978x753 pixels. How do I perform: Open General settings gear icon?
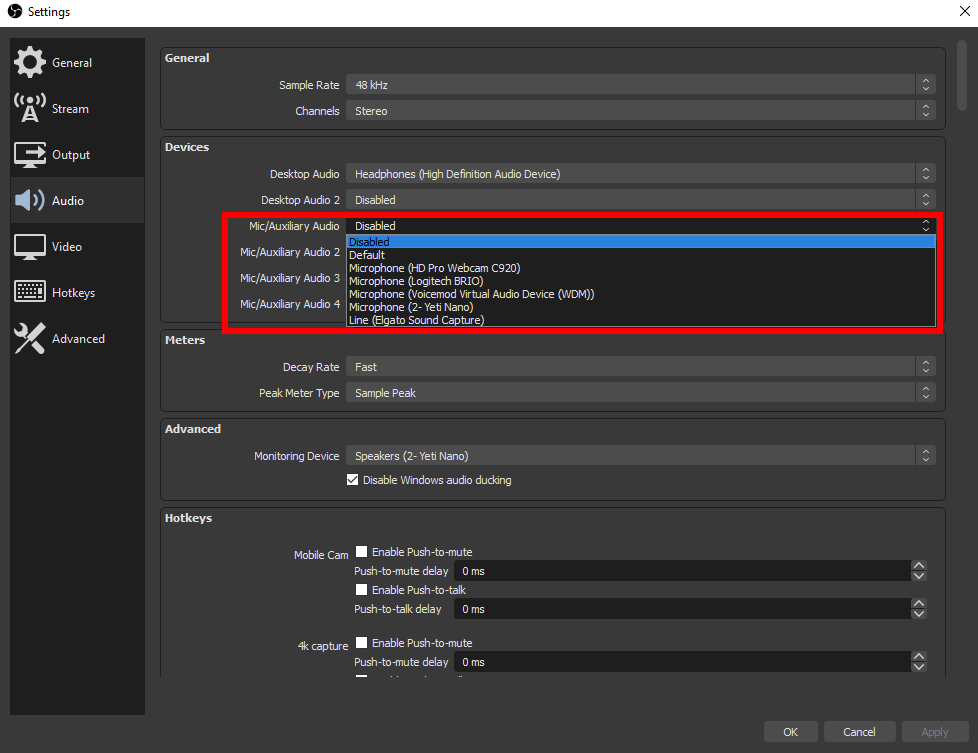pyautogui.click(x=30, y=62)
